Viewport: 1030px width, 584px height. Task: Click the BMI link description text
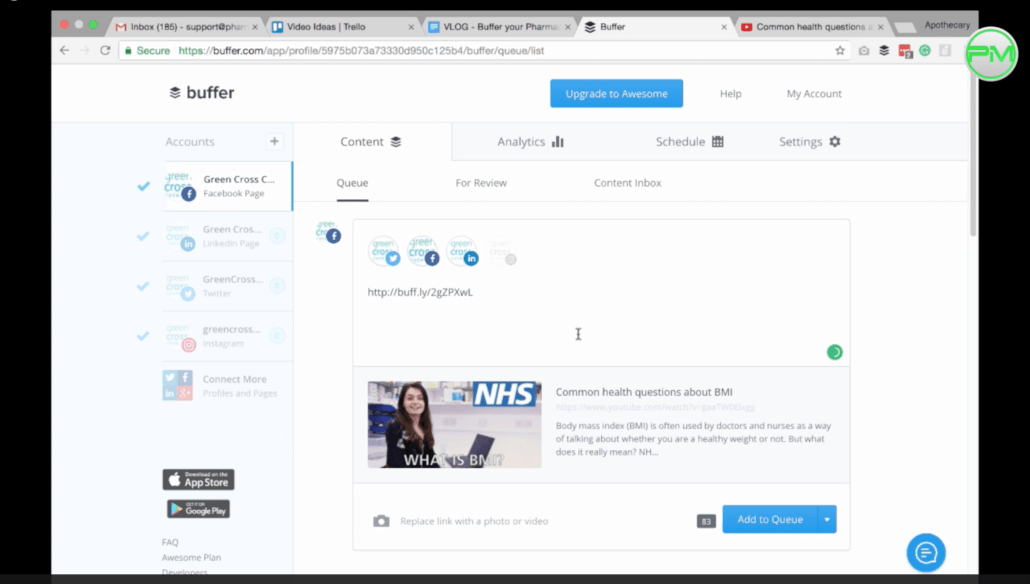tap(694, 439)
